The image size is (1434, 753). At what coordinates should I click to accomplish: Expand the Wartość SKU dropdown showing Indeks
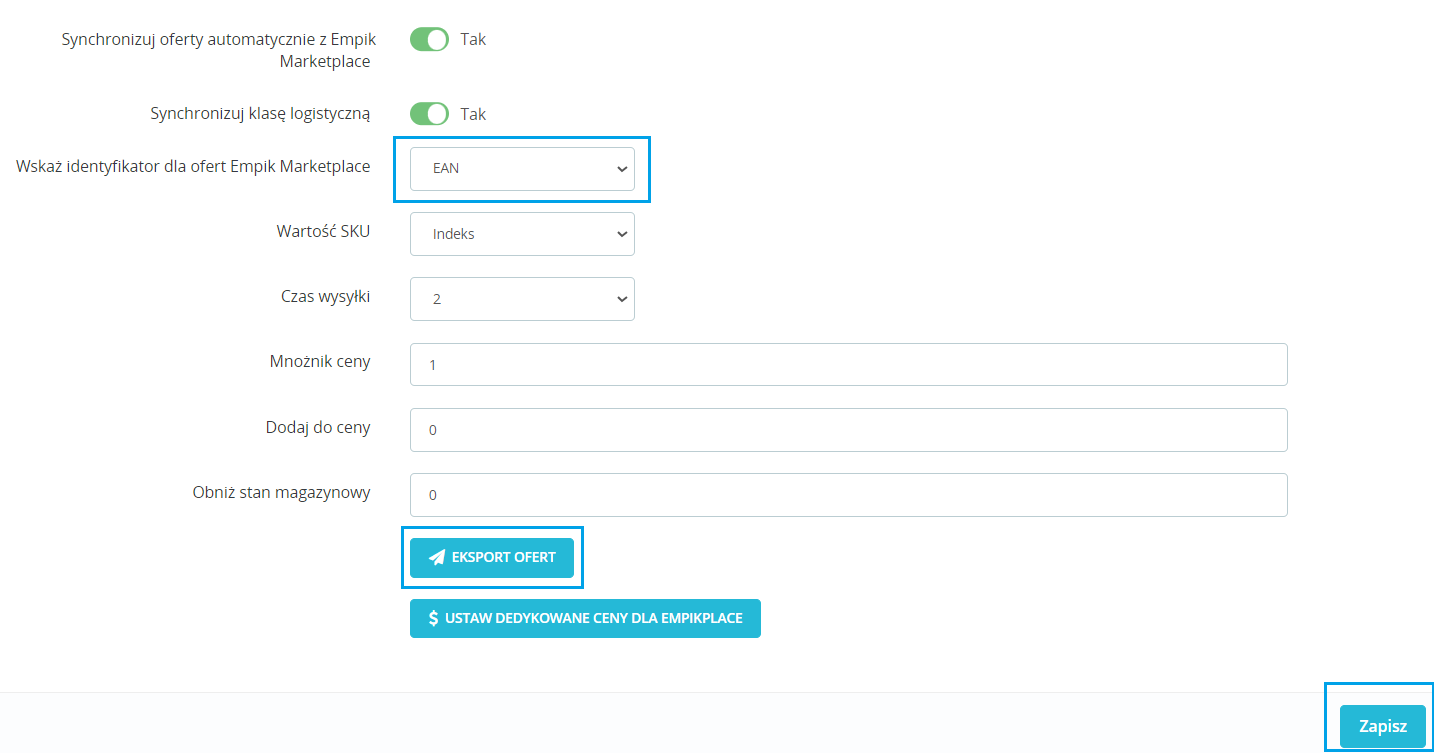[x=521, y=234]
